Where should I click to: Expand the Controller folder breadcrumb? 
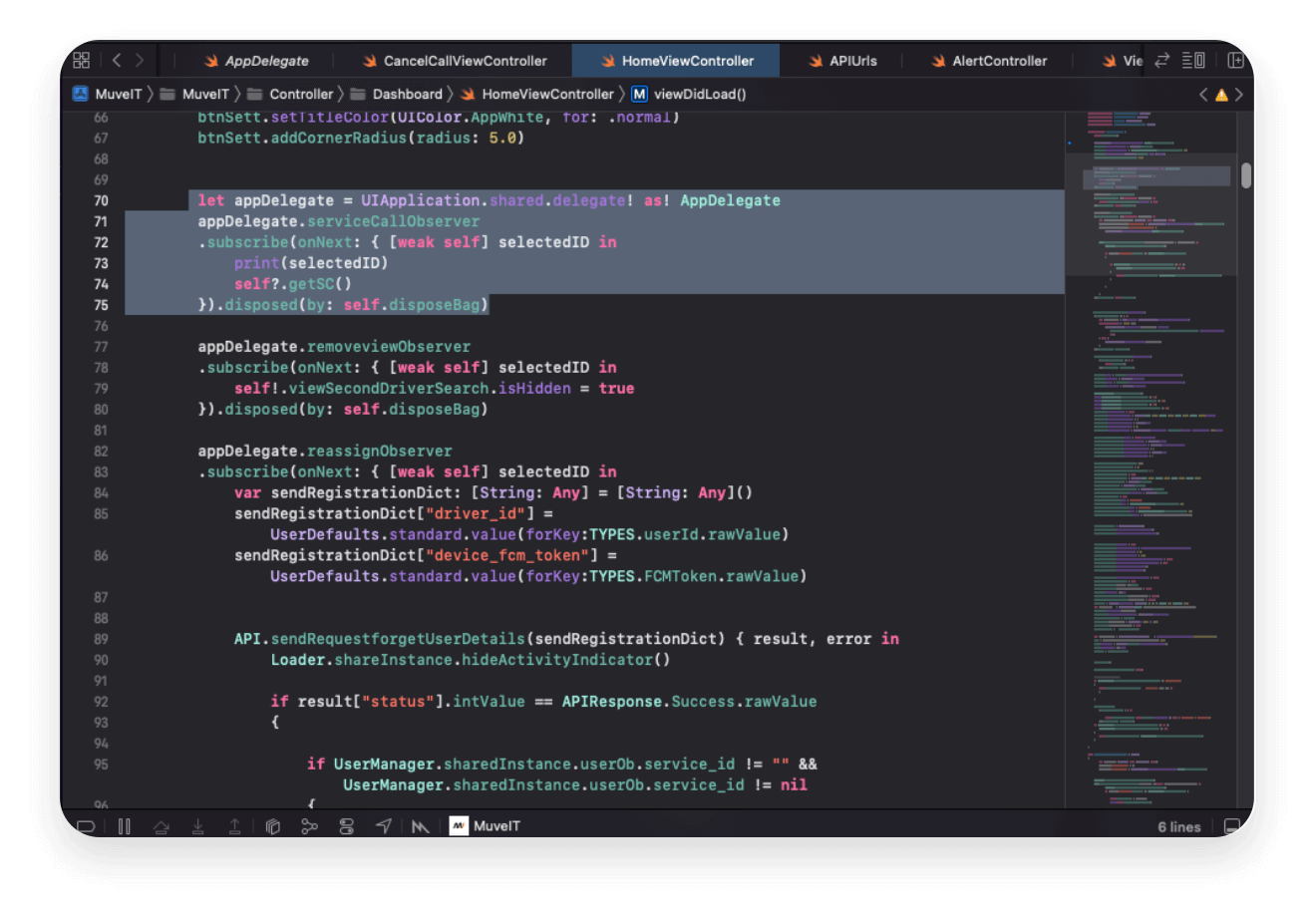click(x=300, y=95)
